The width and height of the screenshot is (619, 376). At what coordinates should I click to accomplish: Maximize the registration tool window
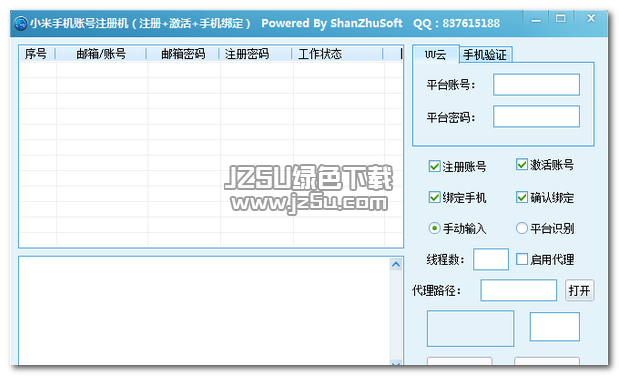560,19
